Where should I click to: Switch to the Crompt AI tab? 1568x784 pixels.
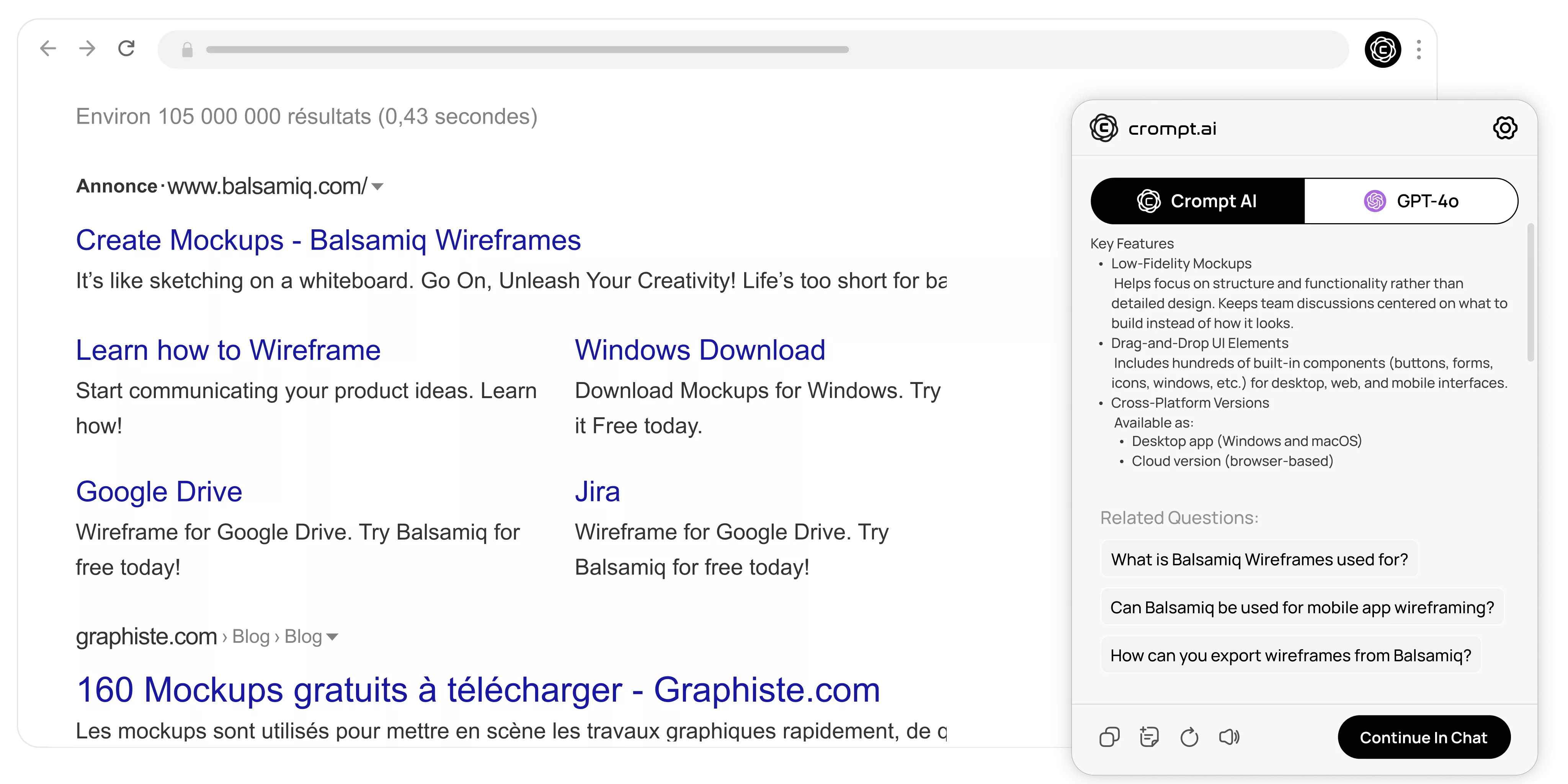tap(1197, 201)
